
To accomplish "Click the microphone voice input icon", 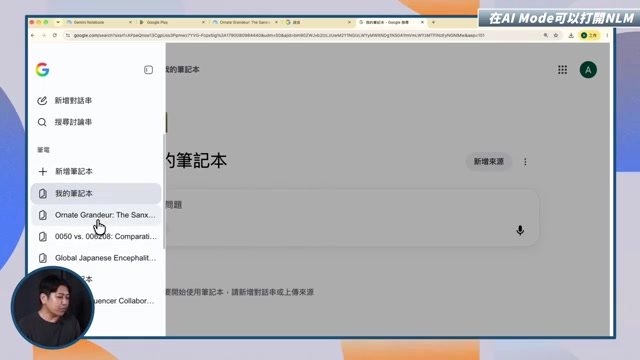I will pyautogui.click(x=520, y=230).
